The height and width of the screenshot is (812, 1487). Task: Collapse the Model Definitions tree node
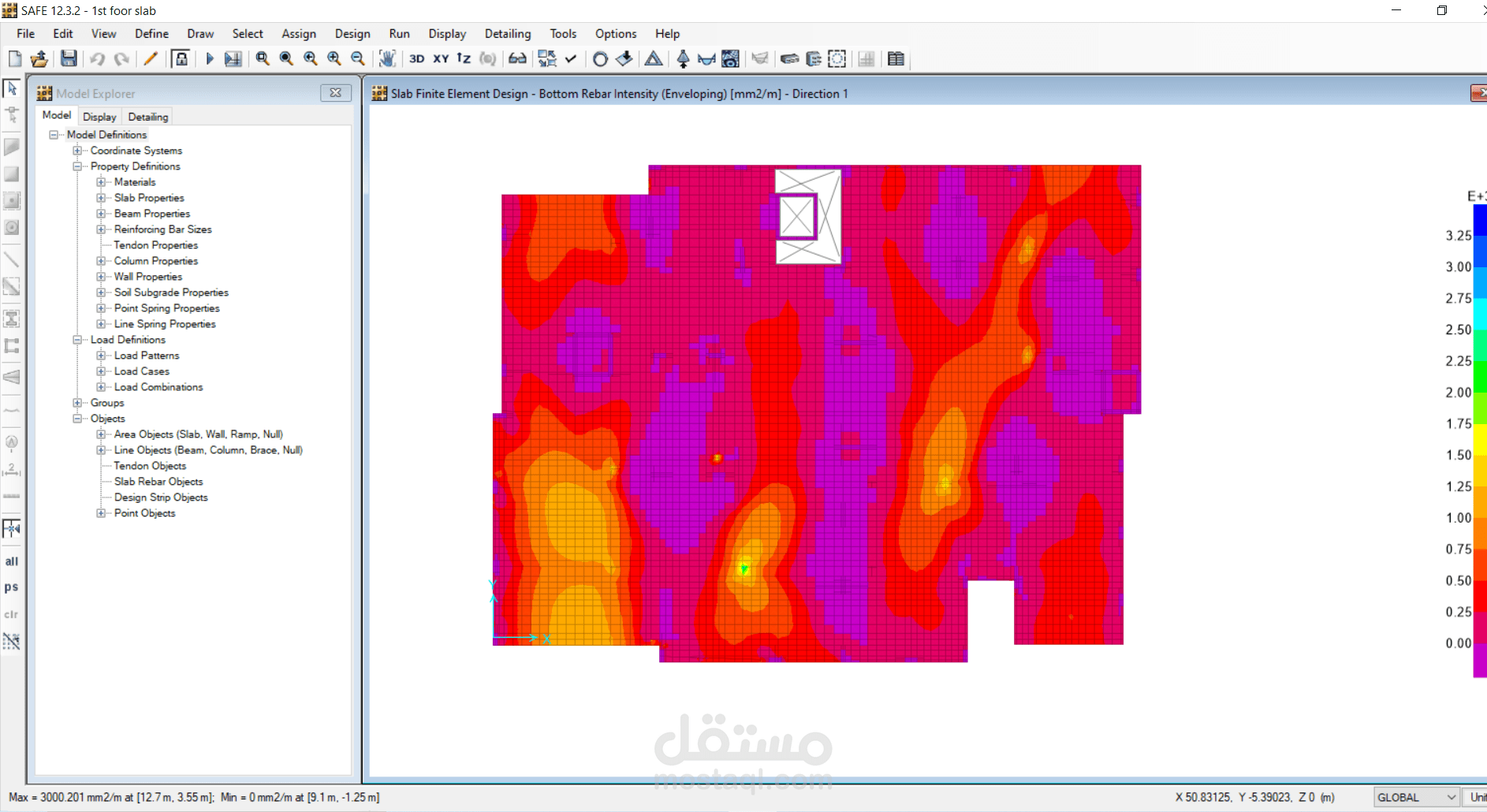(x=54, y=135)
